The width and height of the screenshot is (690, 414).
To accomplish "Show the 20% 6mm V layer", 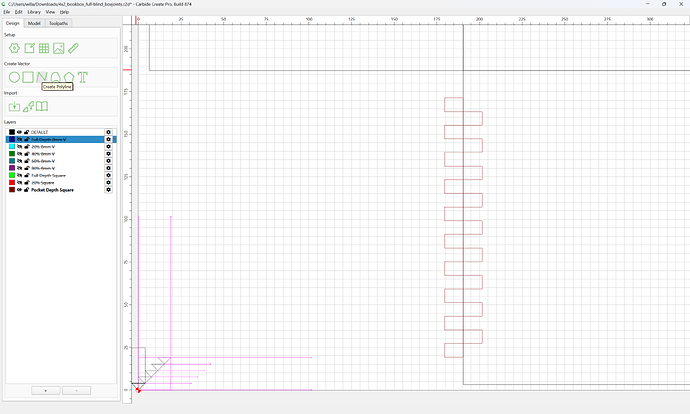I will coord(19,147).
